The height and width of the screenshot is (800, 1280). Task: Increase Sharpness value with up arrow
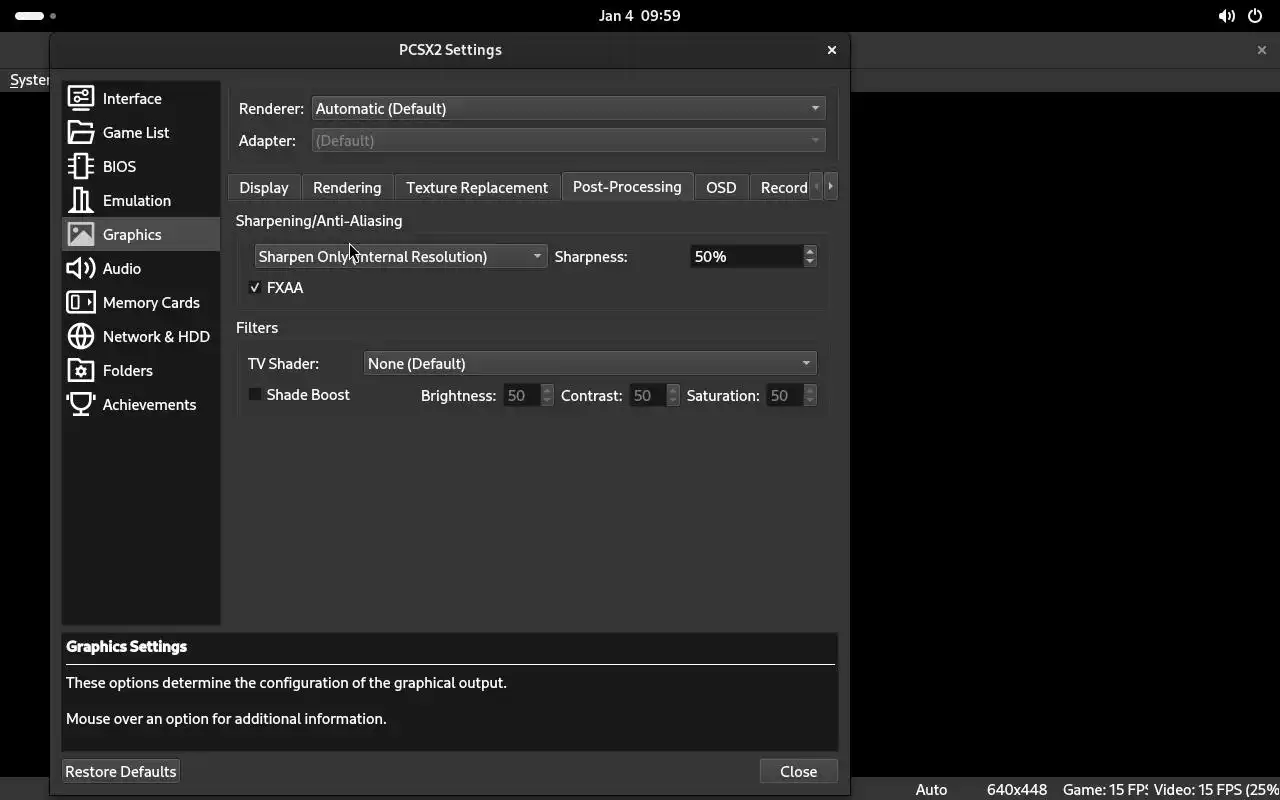point(810,251)
